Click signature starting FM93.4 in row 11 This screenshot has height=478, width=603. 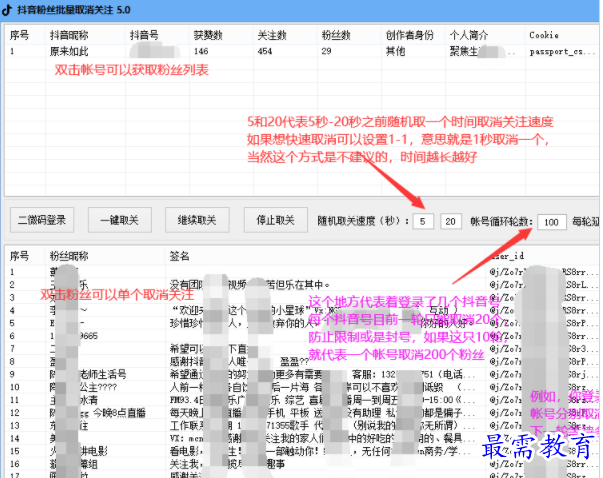[x=323, y=400]
